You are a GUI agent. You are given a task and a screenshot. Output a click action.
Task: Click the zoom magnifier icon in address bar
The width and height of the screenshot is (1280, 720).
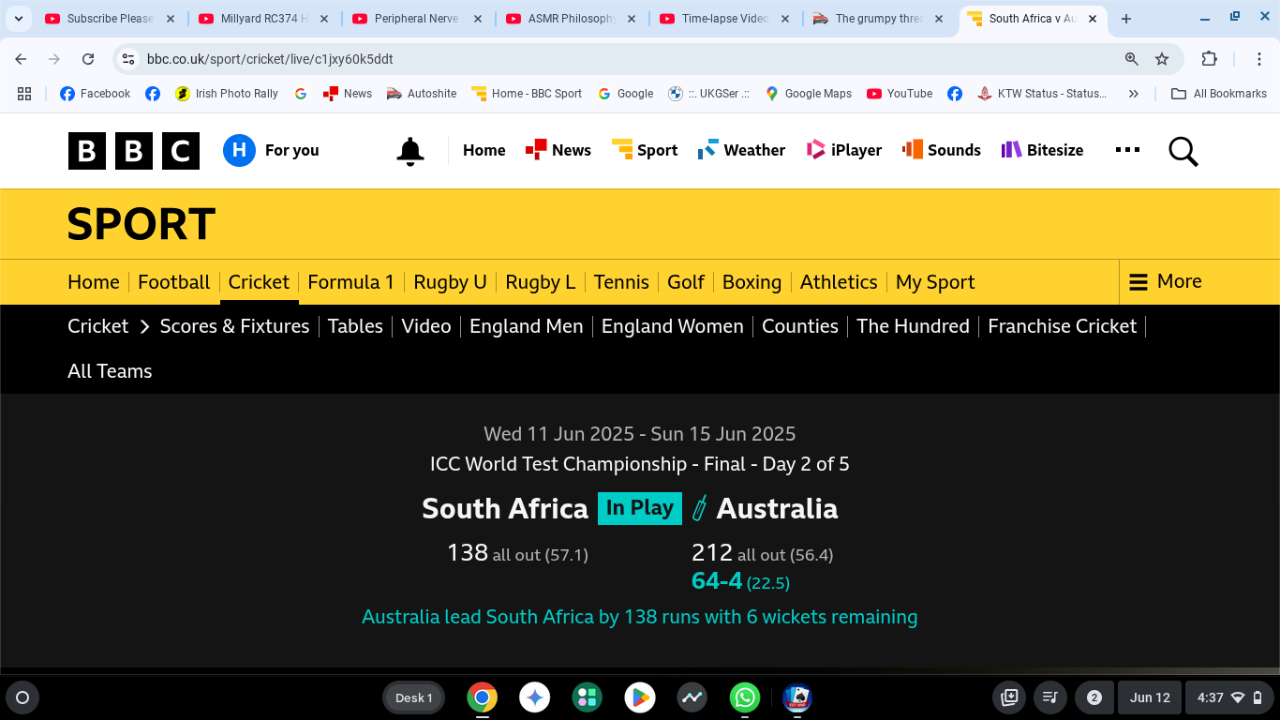(x=1132, y=59)
